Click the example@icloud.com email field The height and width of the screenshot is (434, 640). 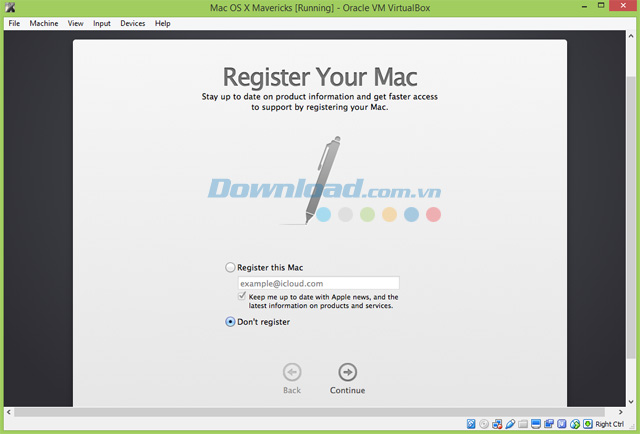(x=318, y=283)
